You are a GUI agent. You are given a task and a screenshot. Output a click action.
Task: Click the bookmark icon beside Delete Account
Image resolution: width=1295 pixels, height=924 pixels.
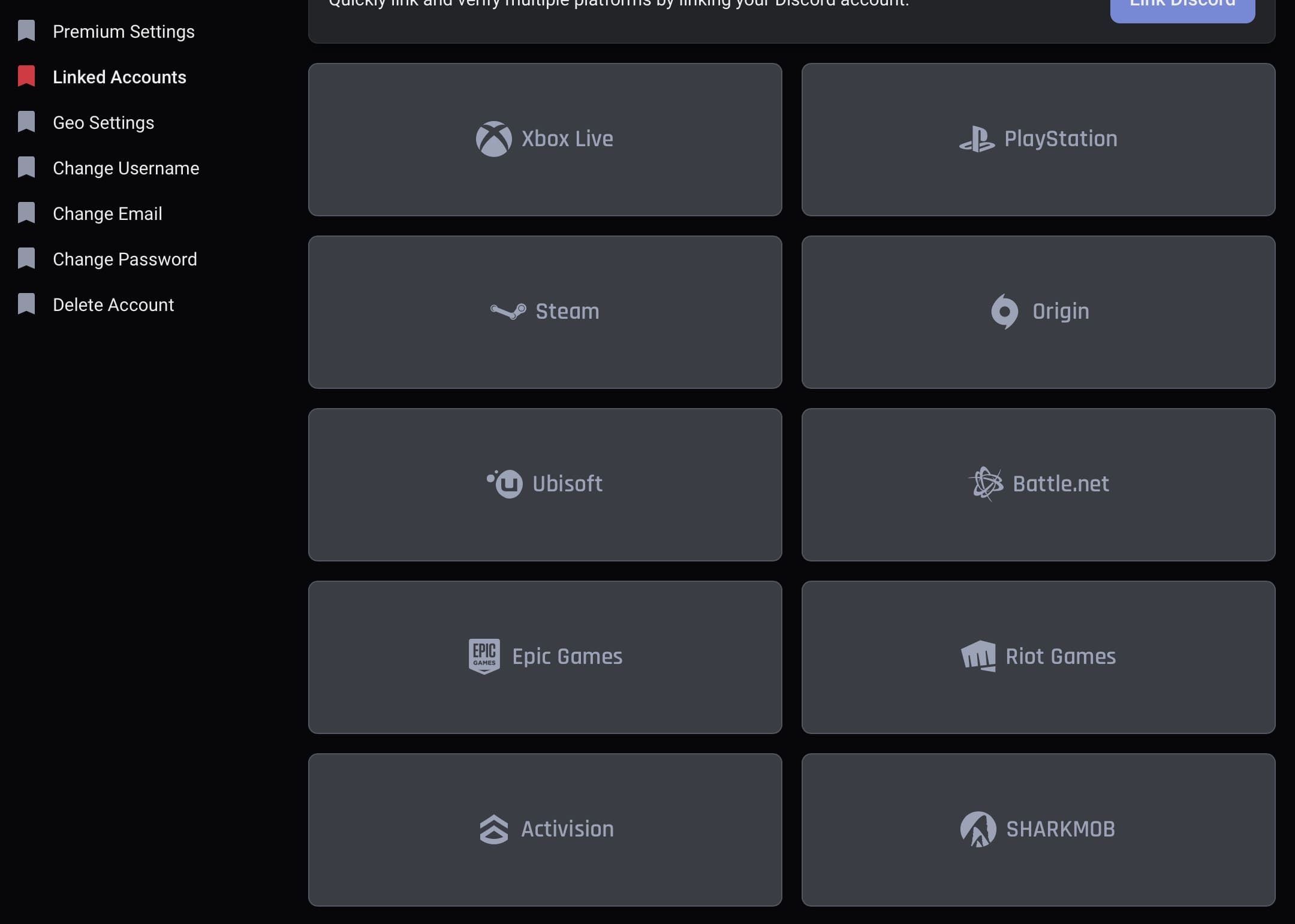click(x=26, y=304)
